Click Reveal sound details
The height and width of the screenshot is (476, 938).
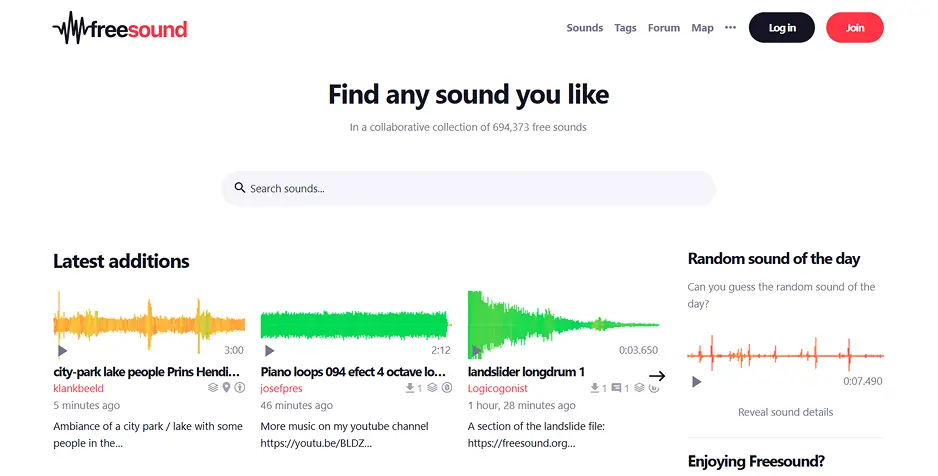click(785, 412)
